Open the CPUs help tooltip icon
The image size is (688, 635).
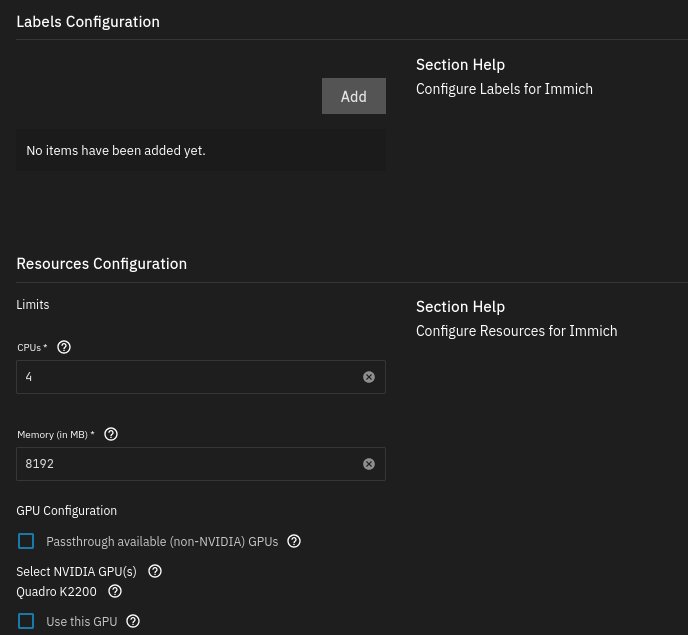64,347
